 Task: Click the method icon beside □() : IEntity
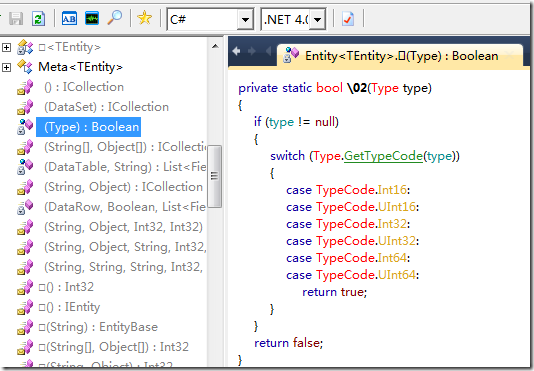click(25, 307)
